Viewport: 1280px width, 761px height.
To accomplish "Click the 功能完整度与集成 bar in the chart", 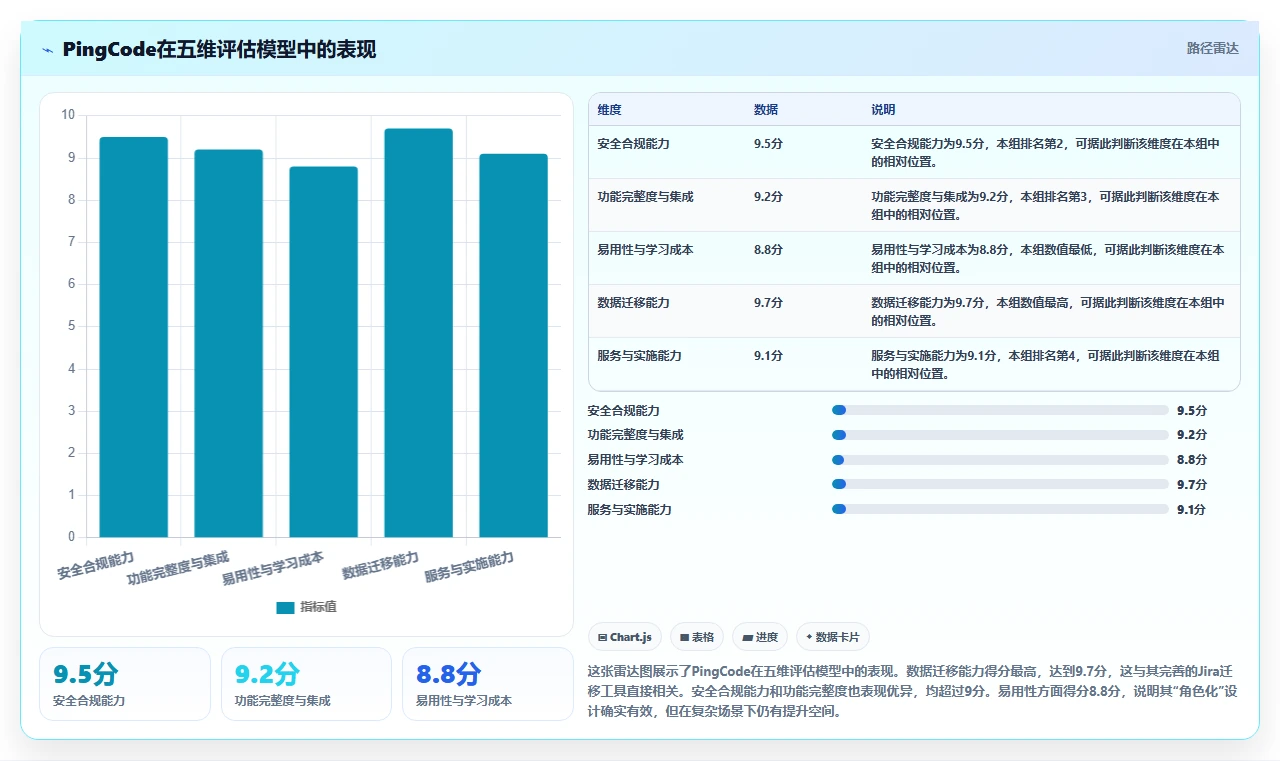I will click(x=228, y=343).
